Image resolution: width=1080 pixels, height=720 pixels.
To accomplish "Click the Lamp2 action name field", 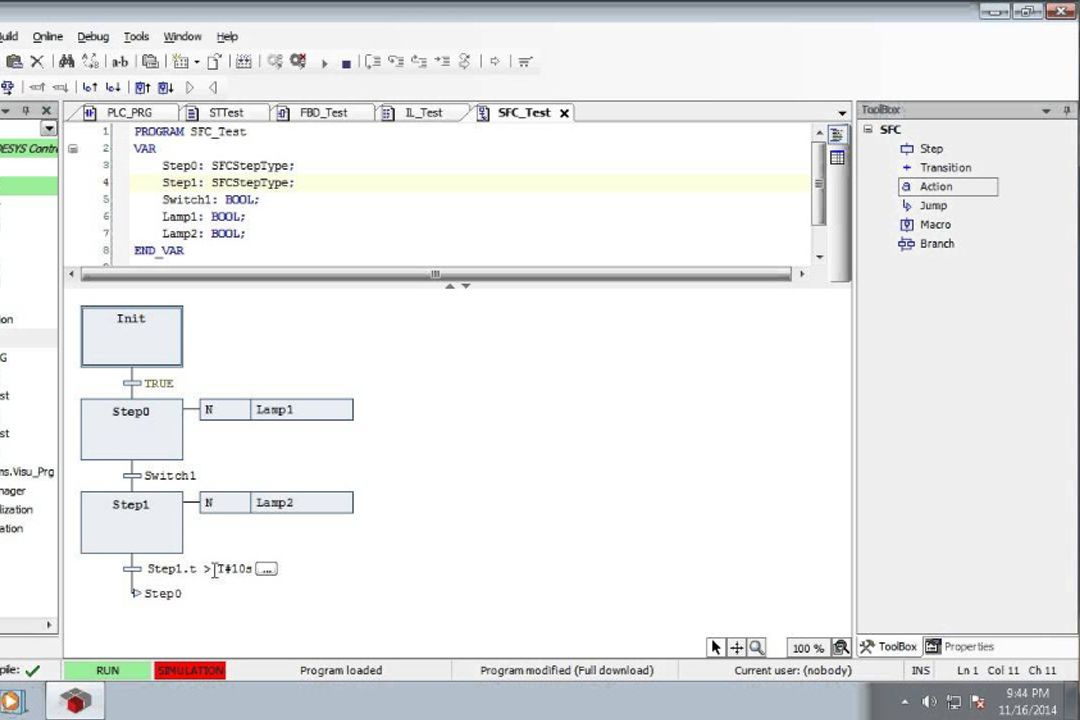I will 302,502.
